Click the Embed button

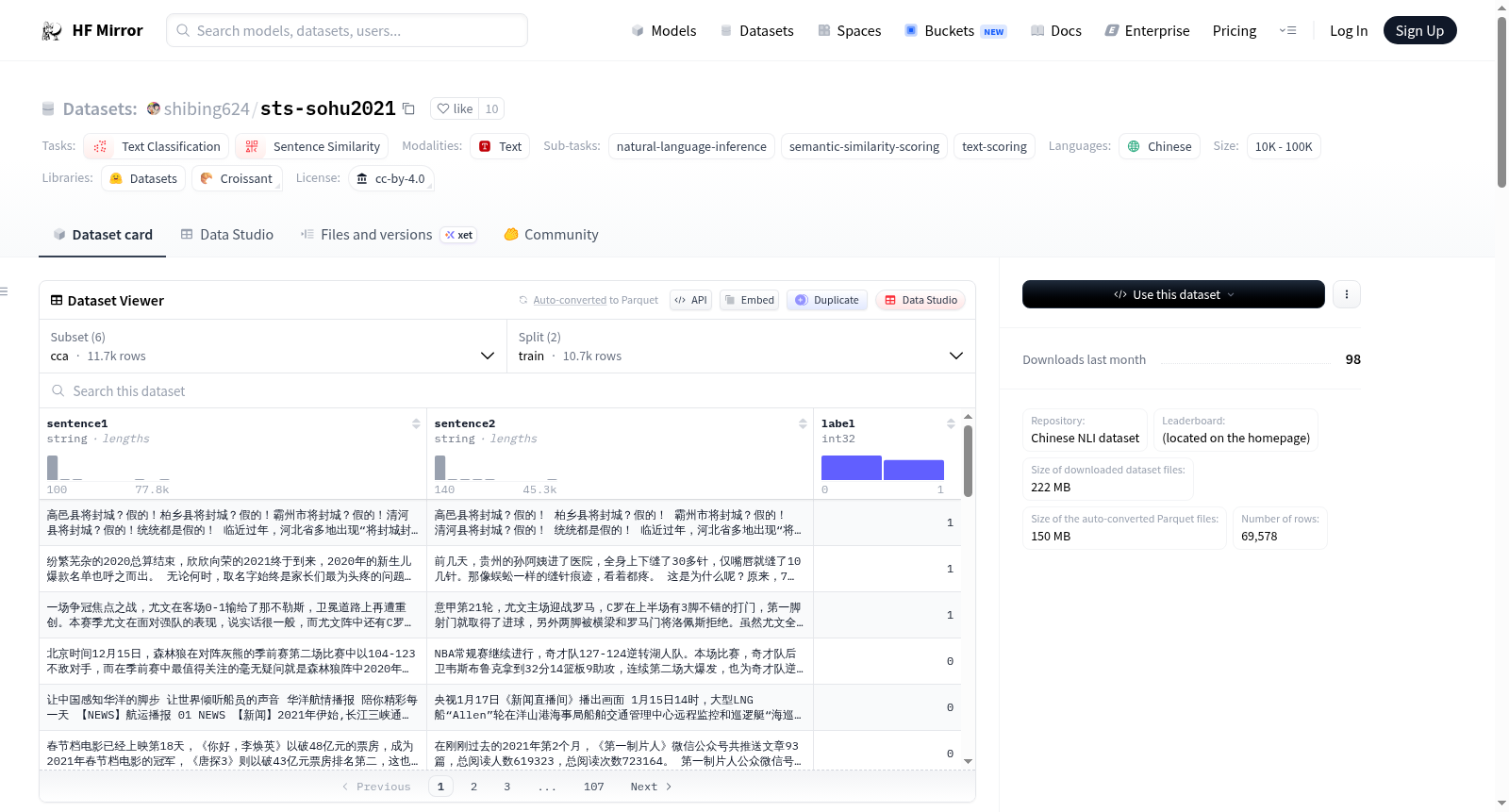(749, 300)
